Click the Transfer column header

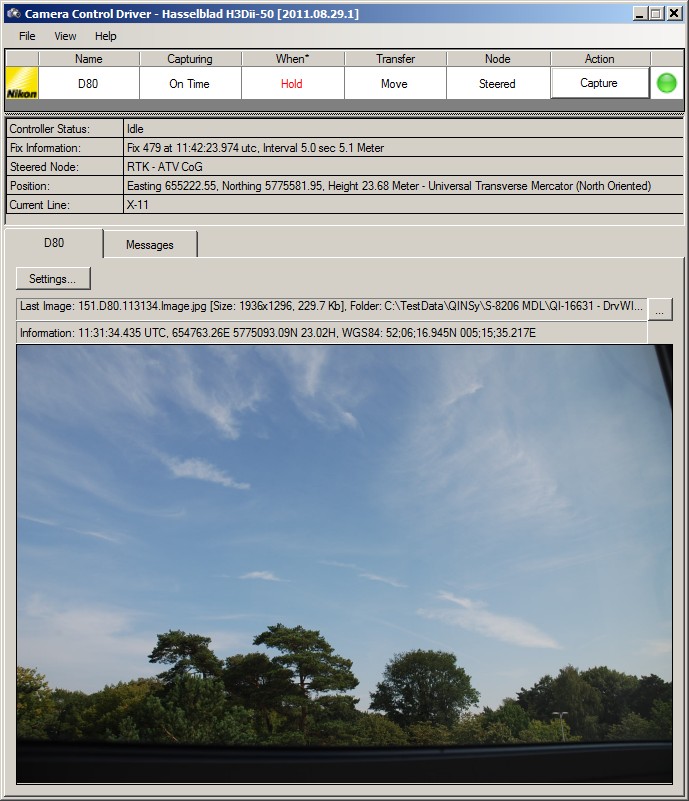395,59
